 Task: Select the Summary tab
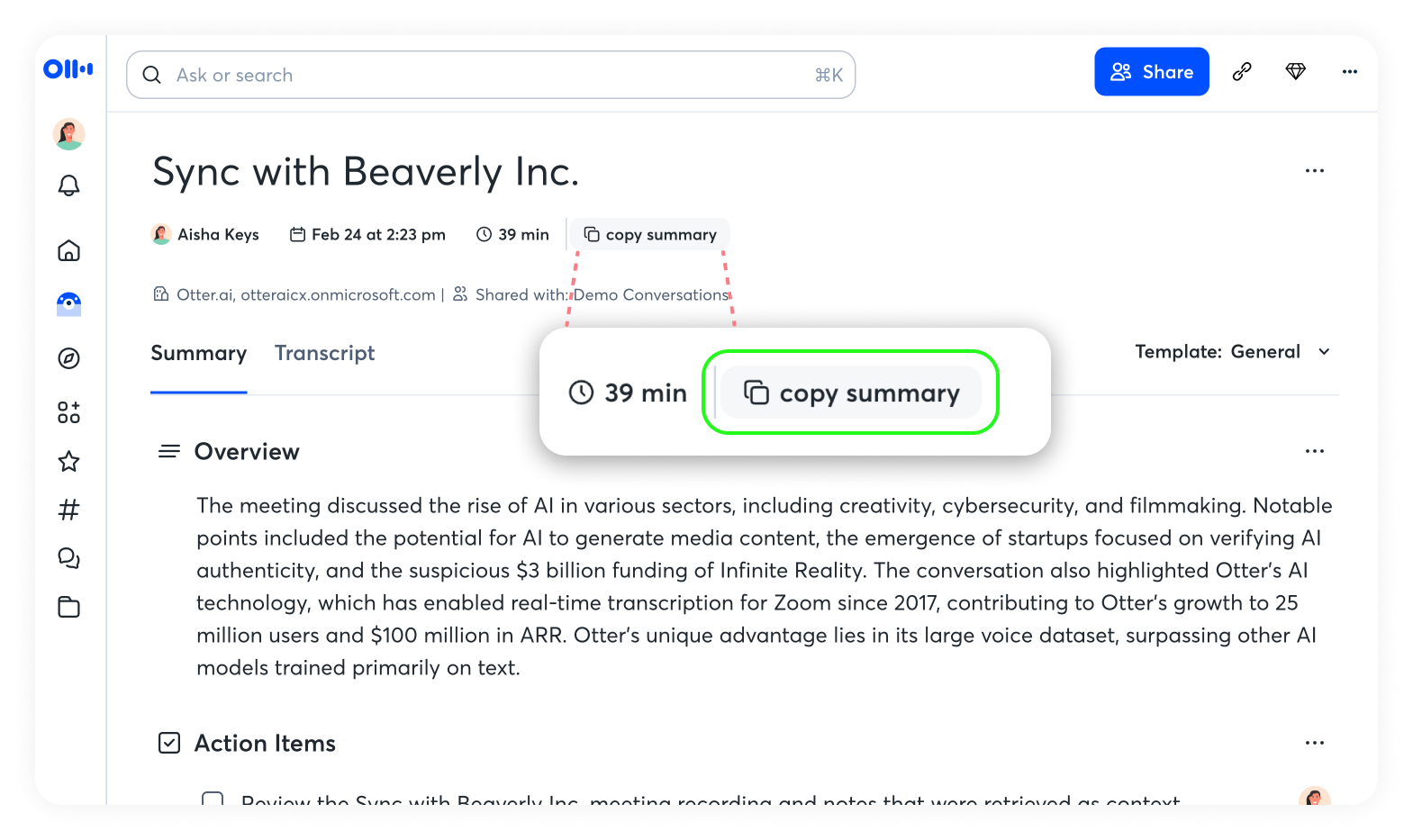point(198,353)
